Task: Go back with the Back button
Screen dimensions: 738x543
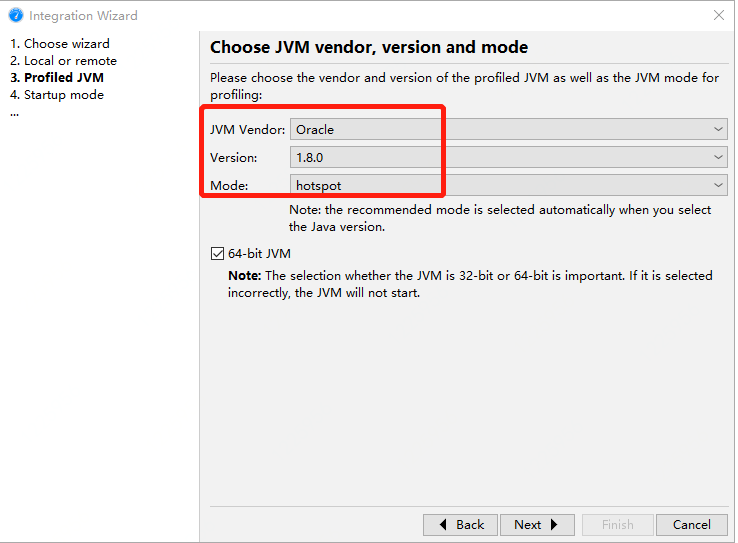Action: pyautogui.click(x=460, y=525)
